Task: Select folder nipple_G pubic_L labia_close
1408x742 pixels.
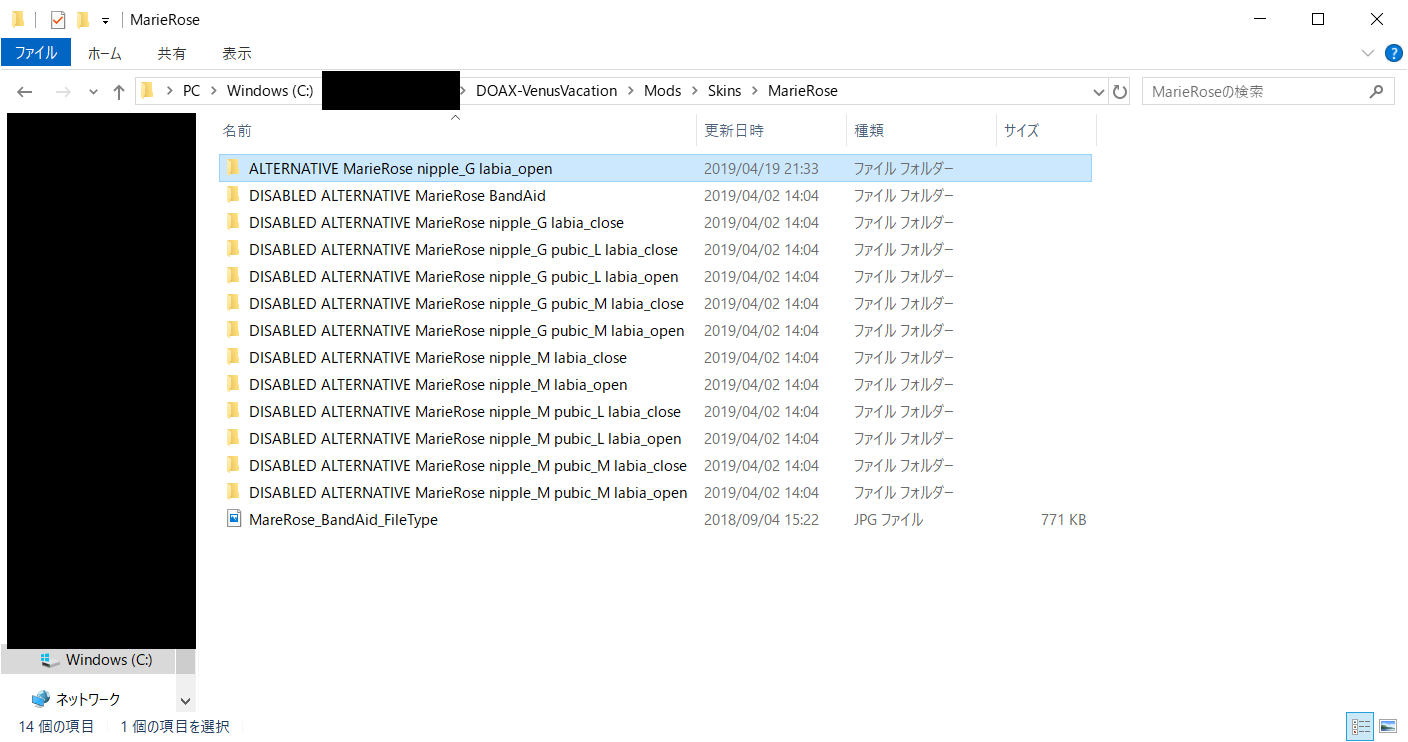Action: (655, 249)
